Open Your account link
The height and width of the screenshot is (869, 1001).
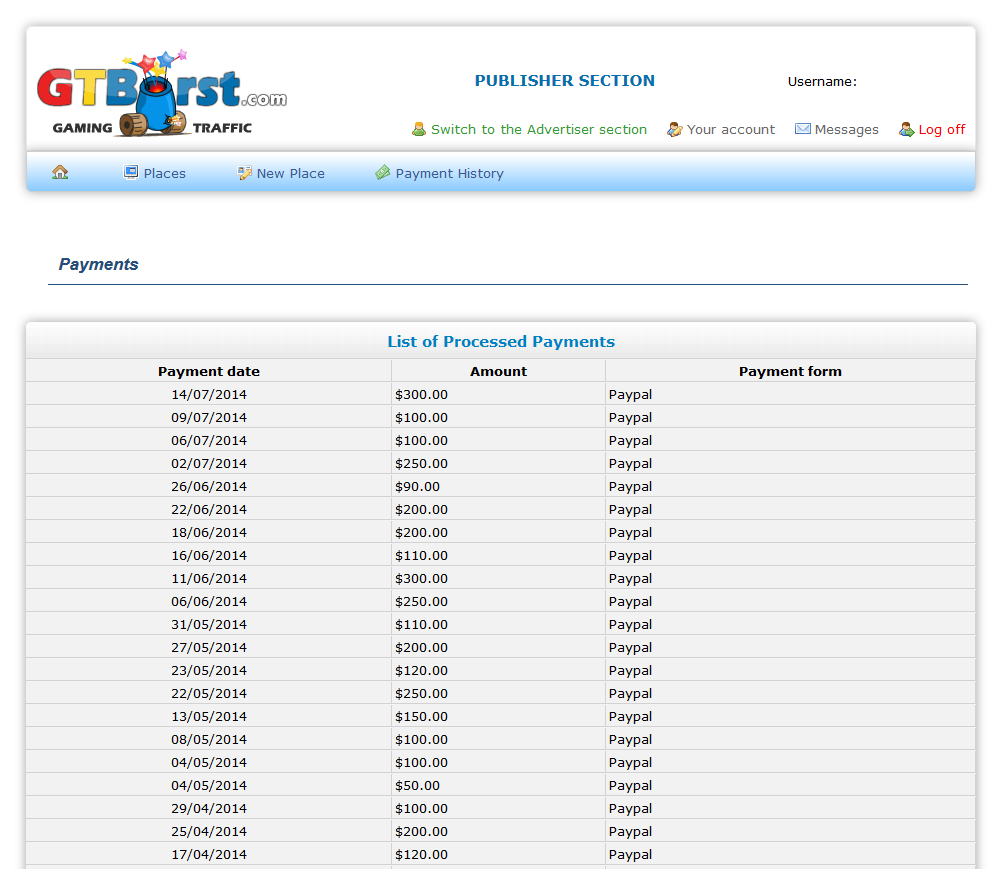[731, 130]
